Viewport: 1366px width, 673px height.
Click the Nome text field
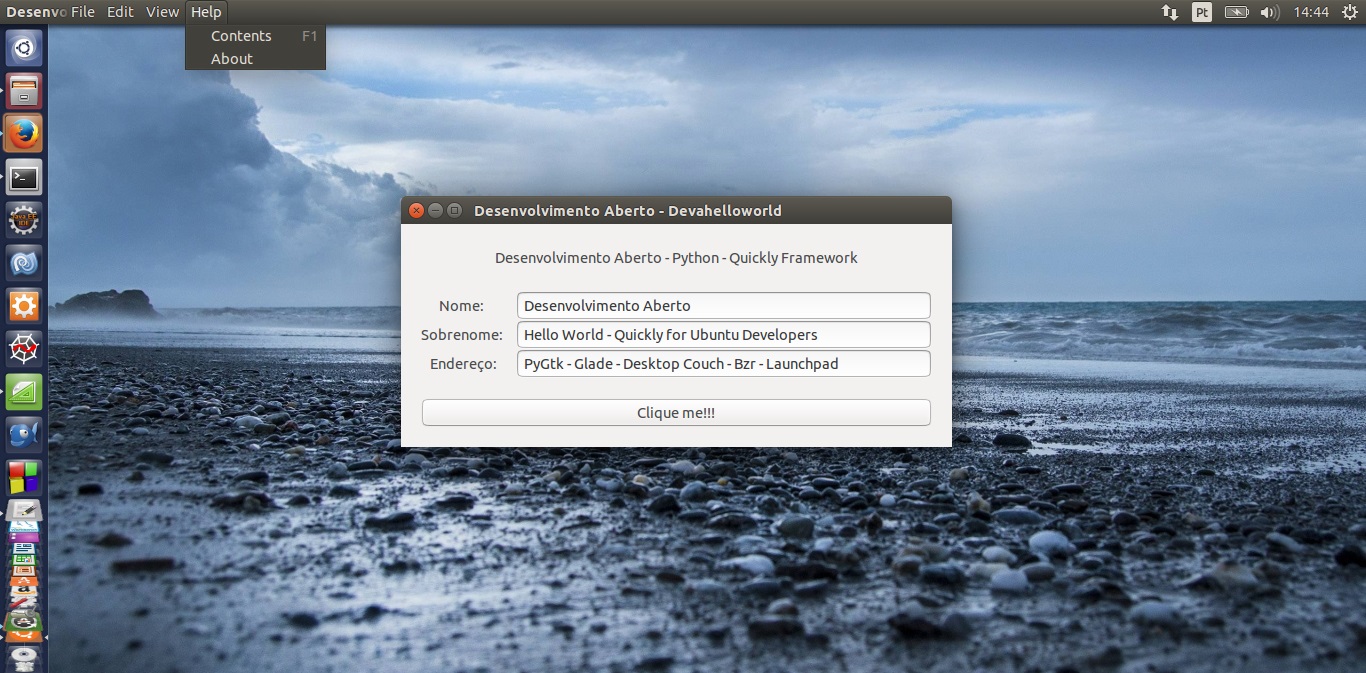723,306
